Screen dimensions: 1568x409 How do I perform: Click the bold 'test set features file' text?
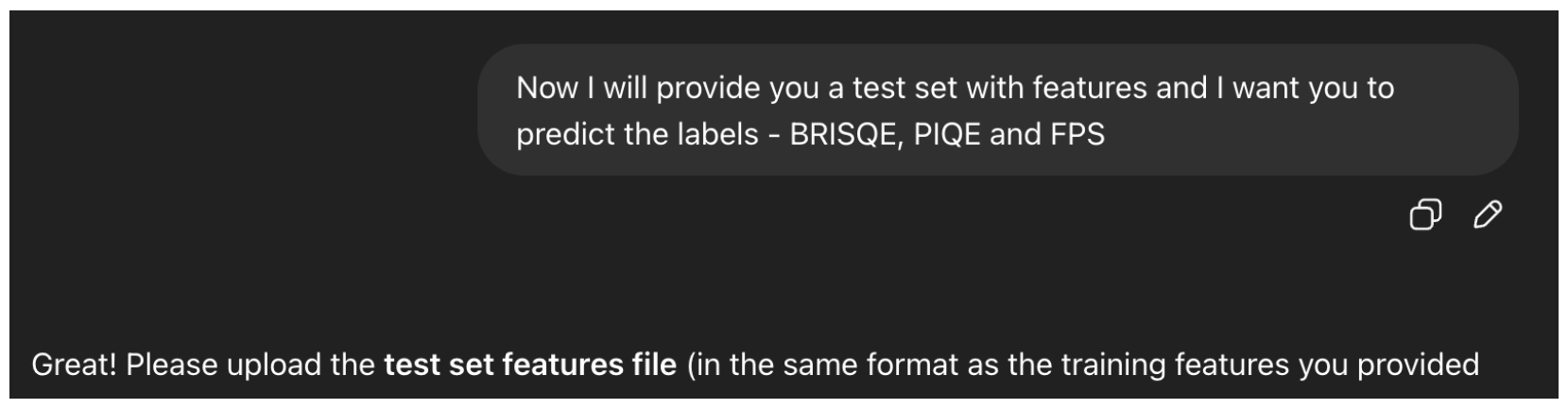(530, 364)
